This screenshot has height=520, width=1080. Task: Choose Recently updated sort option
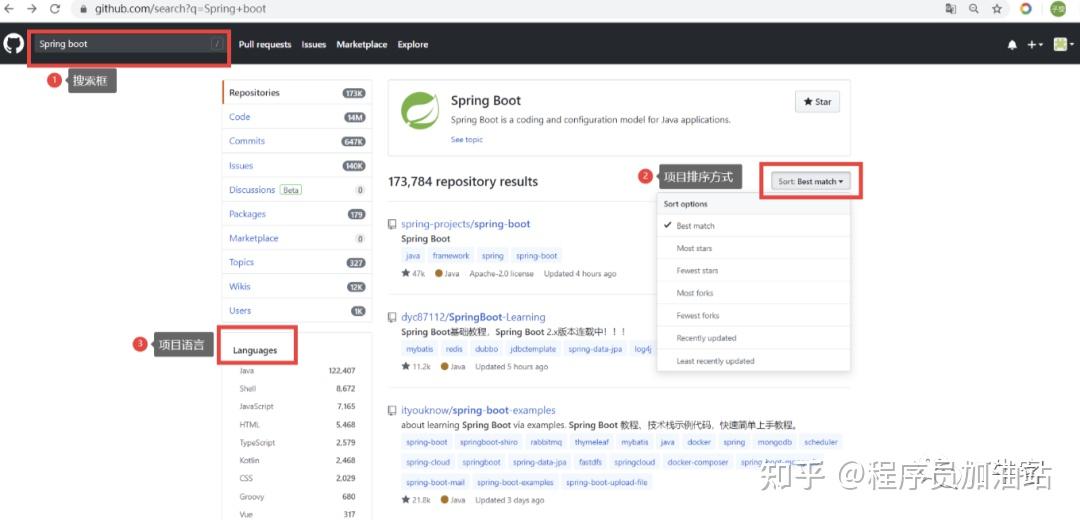coord(754,338)
